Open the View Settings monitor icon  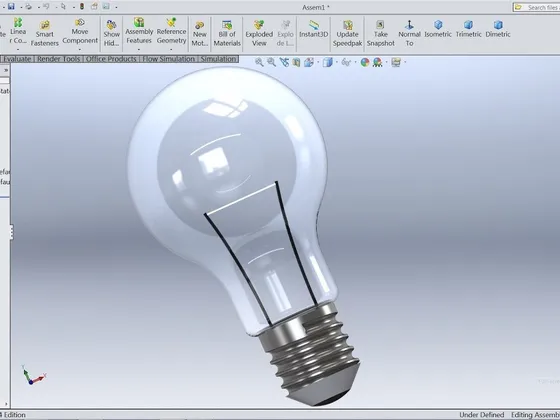[x=396, y=62]
